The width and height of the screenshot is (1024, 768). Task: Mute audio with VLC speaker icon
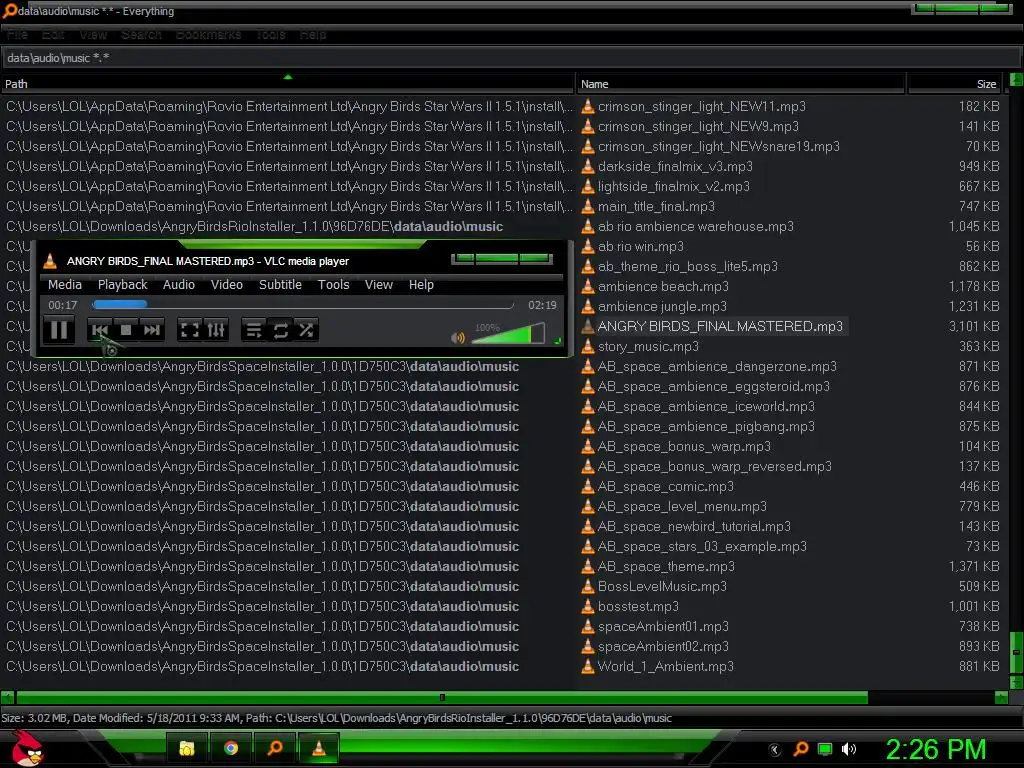click(458, 338)
